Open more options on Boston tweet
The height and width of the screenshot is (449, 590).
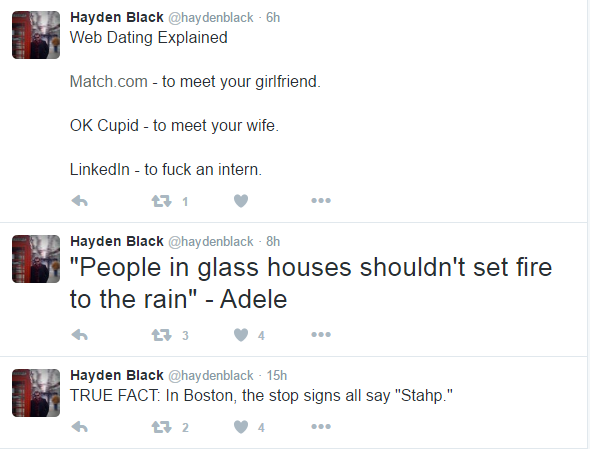(321, 426)
